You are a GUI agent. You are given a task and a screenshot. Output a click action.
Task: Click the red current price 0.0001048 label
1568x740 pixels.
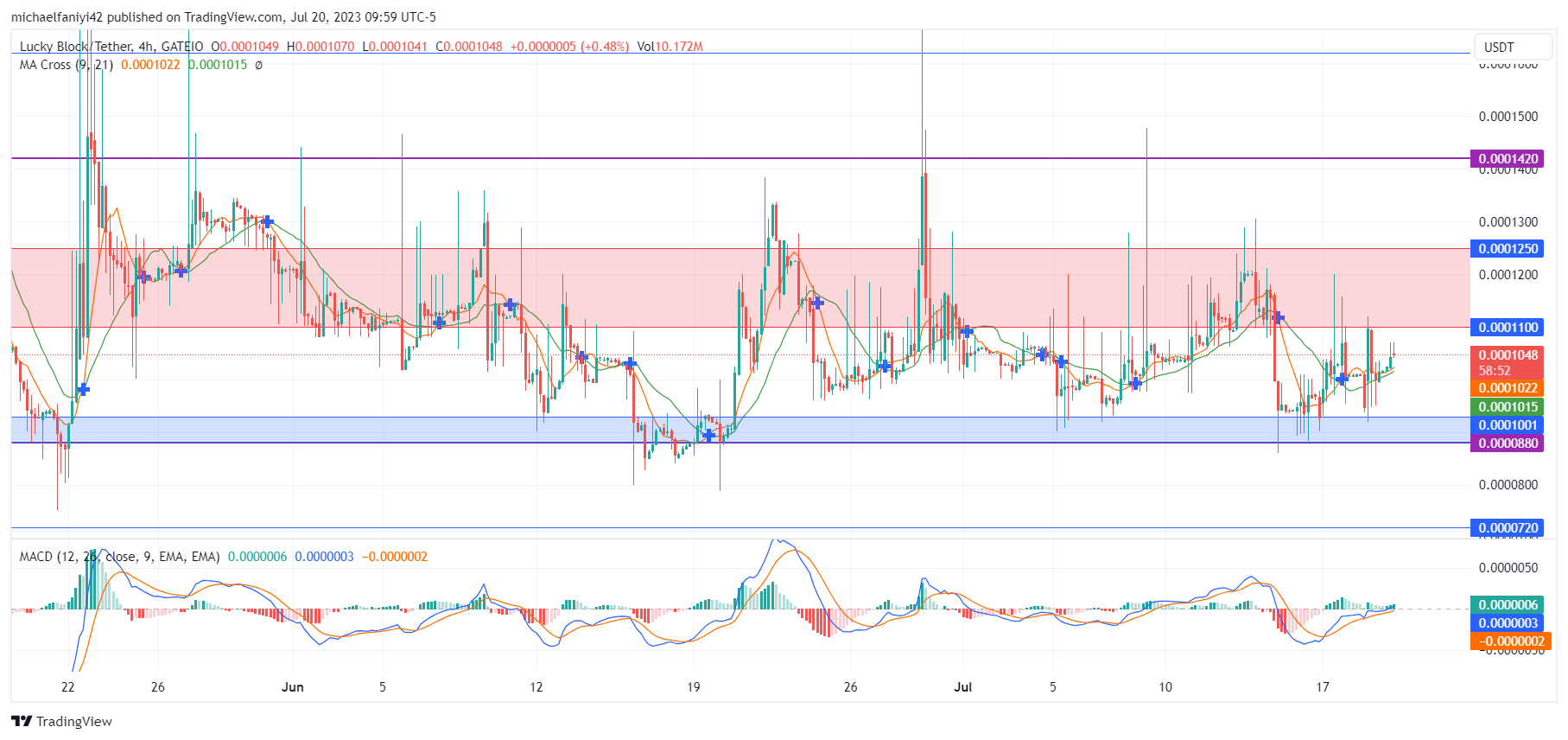coord(1508,355)
